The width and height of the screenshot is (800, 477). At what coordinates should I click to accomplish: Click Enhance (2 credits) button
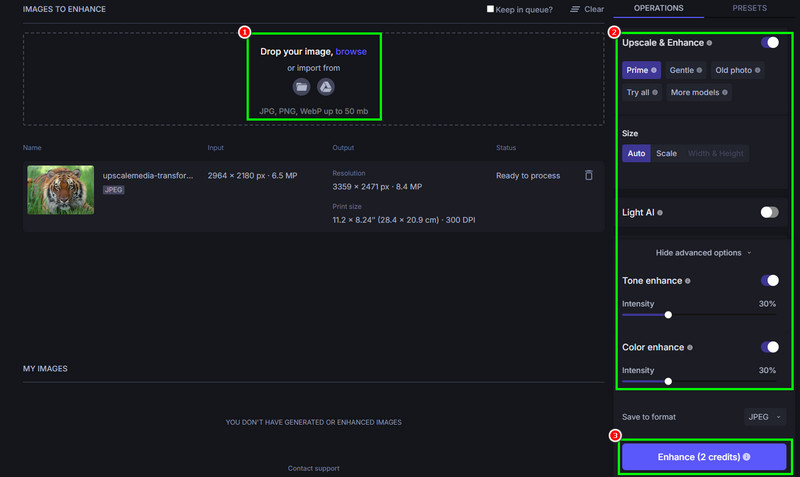(x=704, y=457)
